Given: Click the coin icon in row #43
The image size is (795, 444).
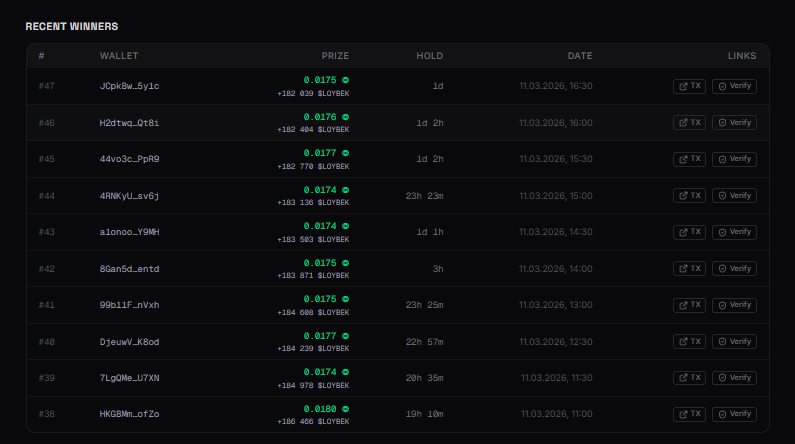Looking at the screenshot, I should 345,226.
